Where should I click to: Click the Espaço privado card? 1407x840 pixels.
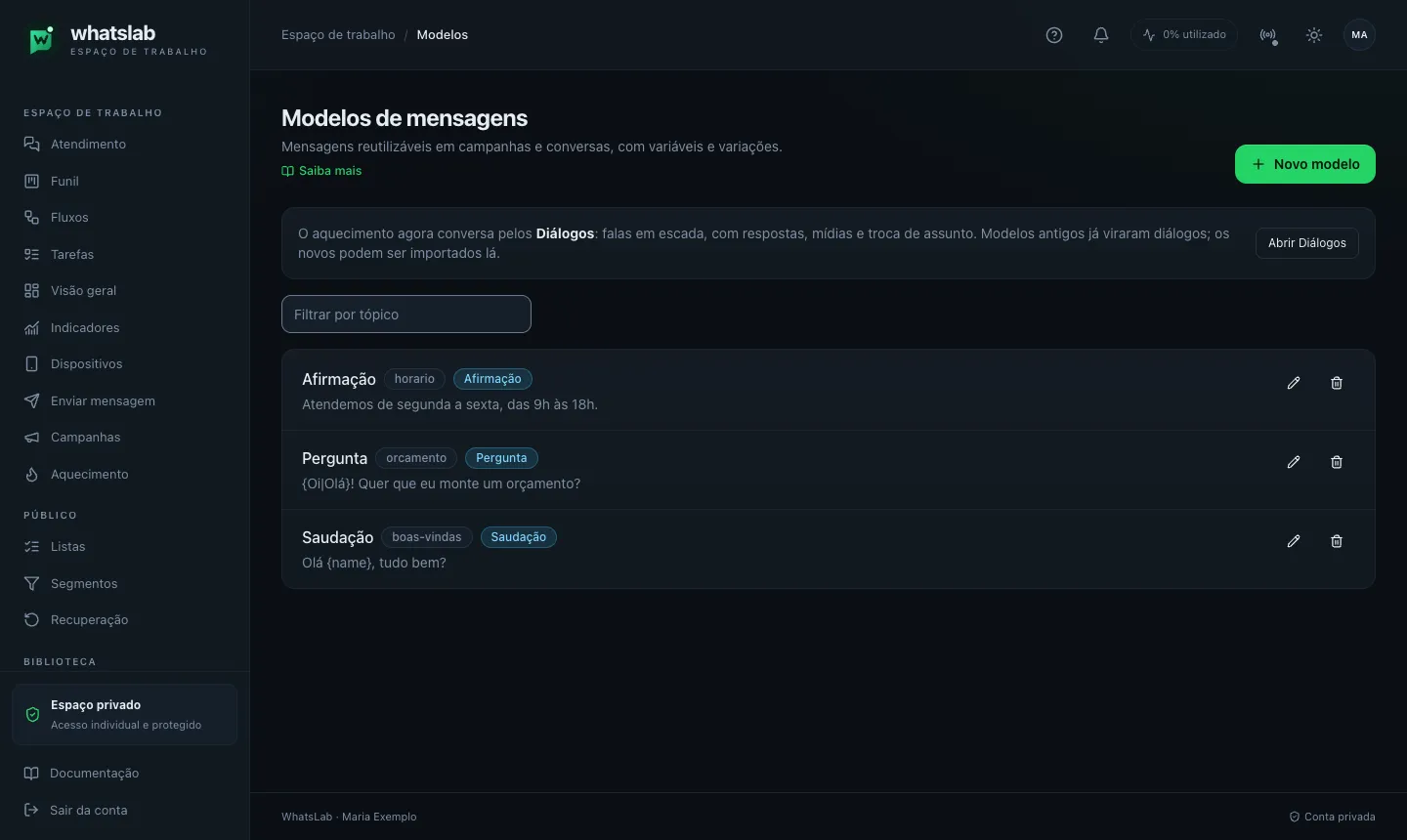pos(125,715)
